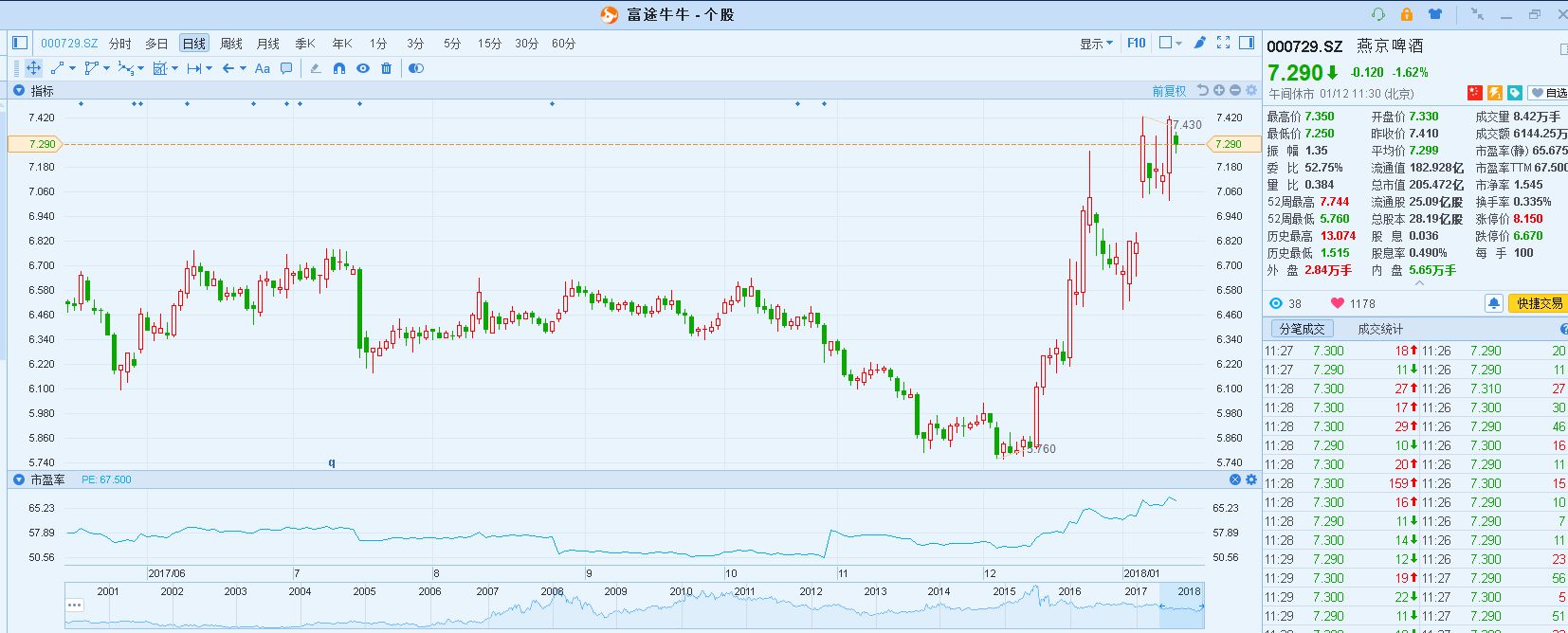Select the chart measurement tool
This screenshot has width=1568, height=633.
pyautogui.click(x=159, y=68)
